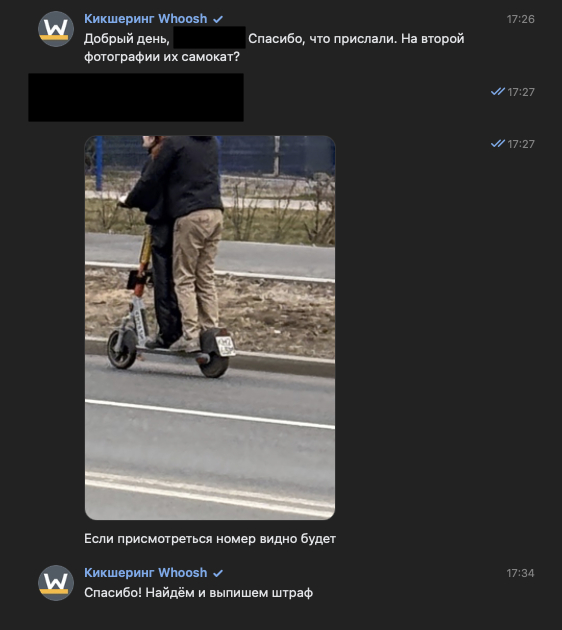Click the 17:27 timestamp of the redacted message

[521, 92]
